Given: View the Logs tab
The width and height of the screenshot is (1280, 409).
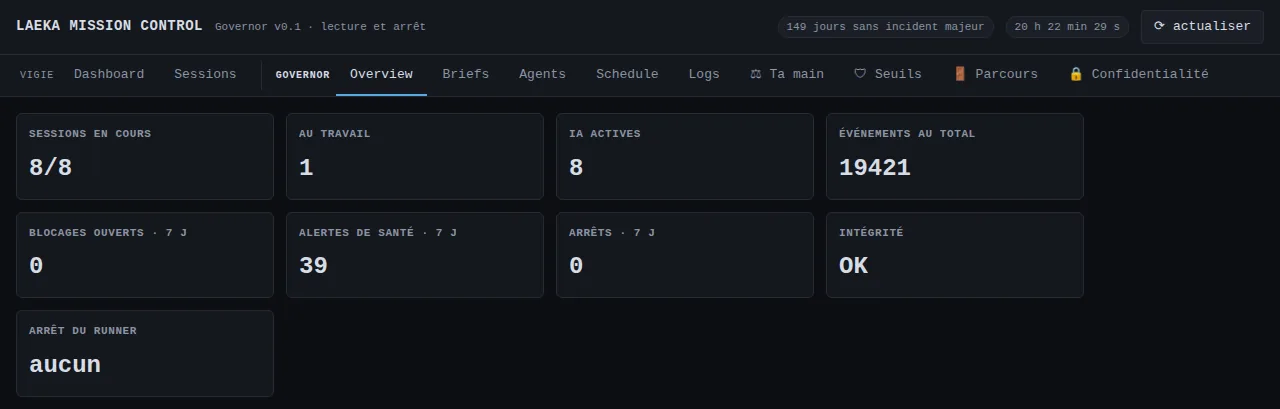Looking at the screenshot, I should 704,74.
